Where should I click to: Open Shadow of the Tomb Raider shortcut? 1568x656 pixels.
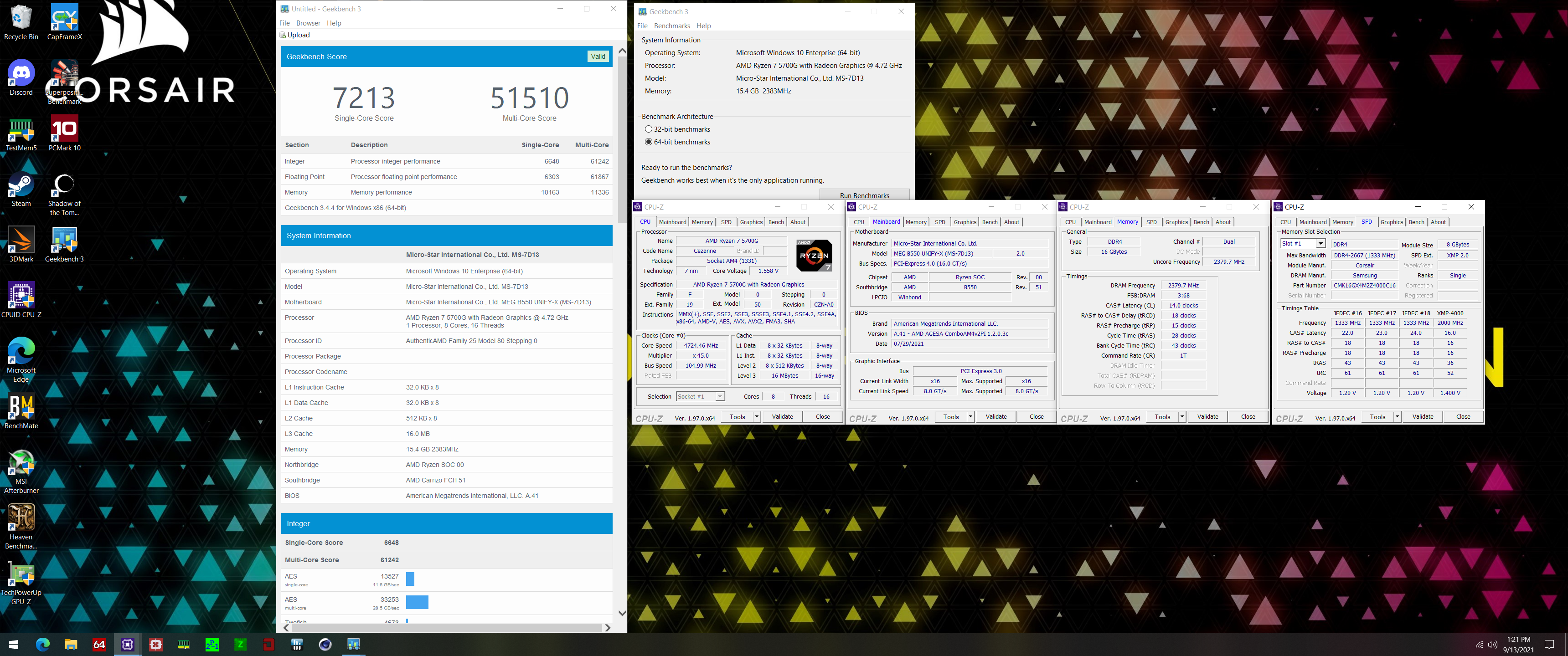(x=65, y=194)
